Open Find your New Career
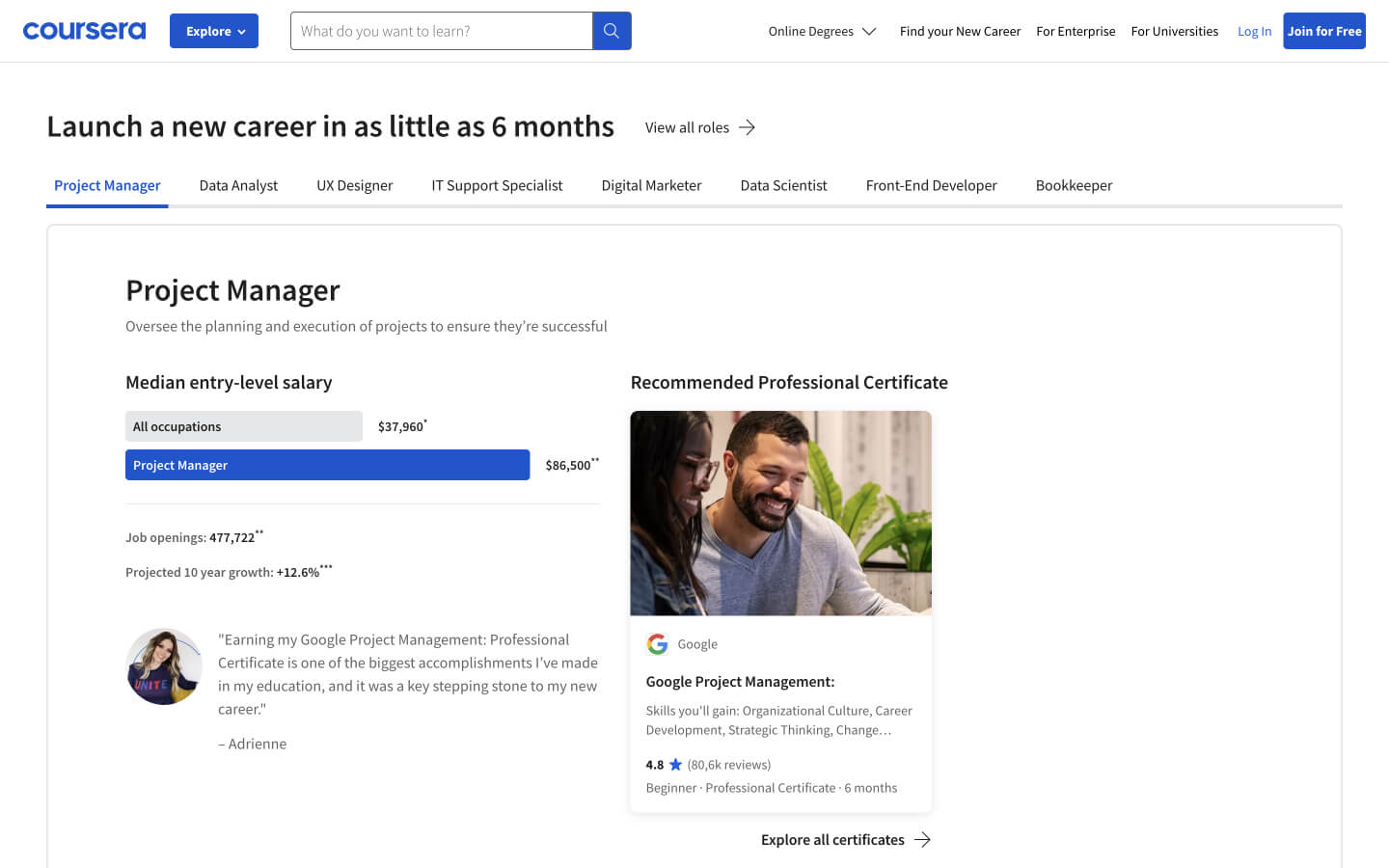Image resolution: width=1389 pixels, height=868 pixels. (960, 31)
